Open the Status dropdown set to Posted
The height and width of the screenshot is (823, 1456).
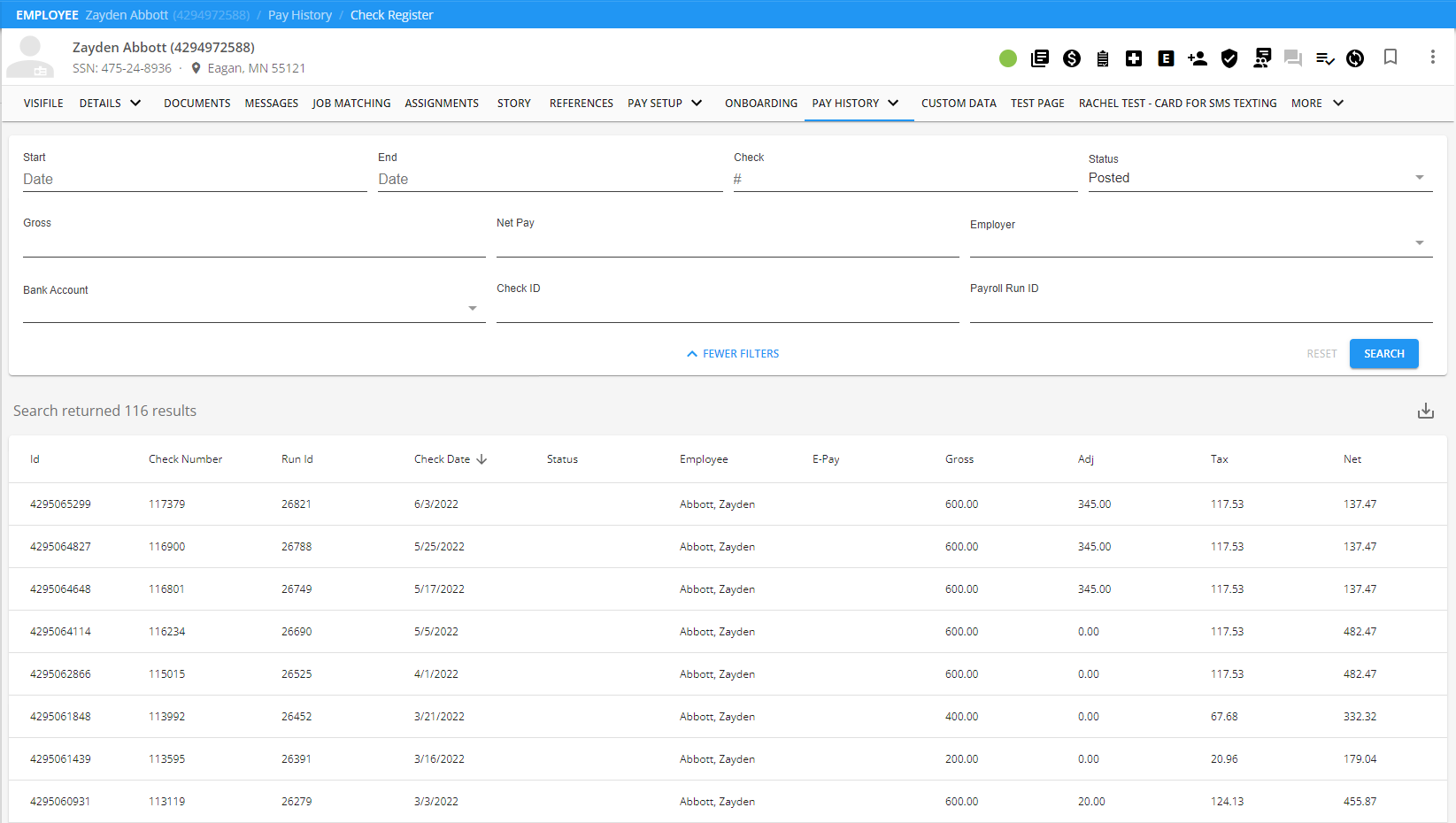tap(1260, 178)
